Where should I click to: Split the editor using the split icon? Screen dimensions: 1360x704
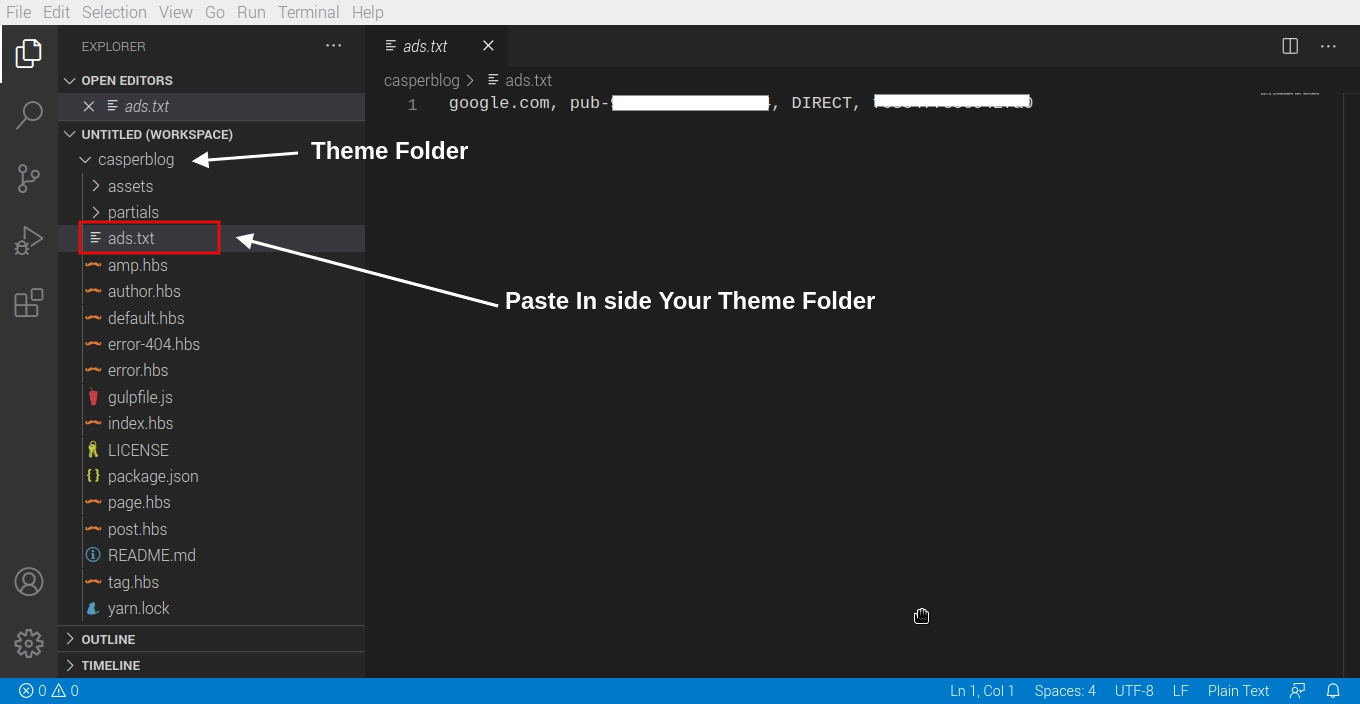coord(1289,45)
